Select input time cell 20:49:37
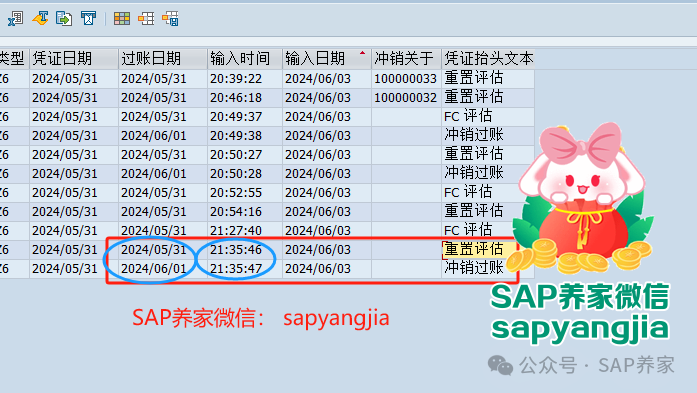Image resolution: width=697 pixels, height=393 pixels. click(245, 117)
